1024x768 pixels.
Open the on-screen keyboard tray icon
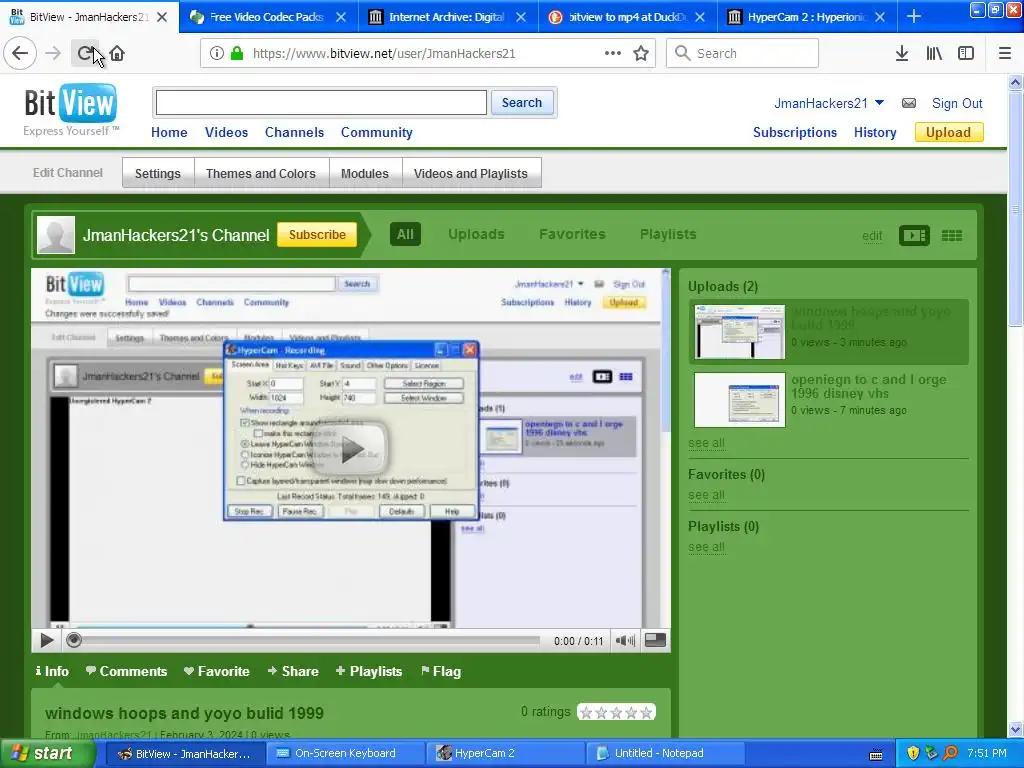coord(876,754)
